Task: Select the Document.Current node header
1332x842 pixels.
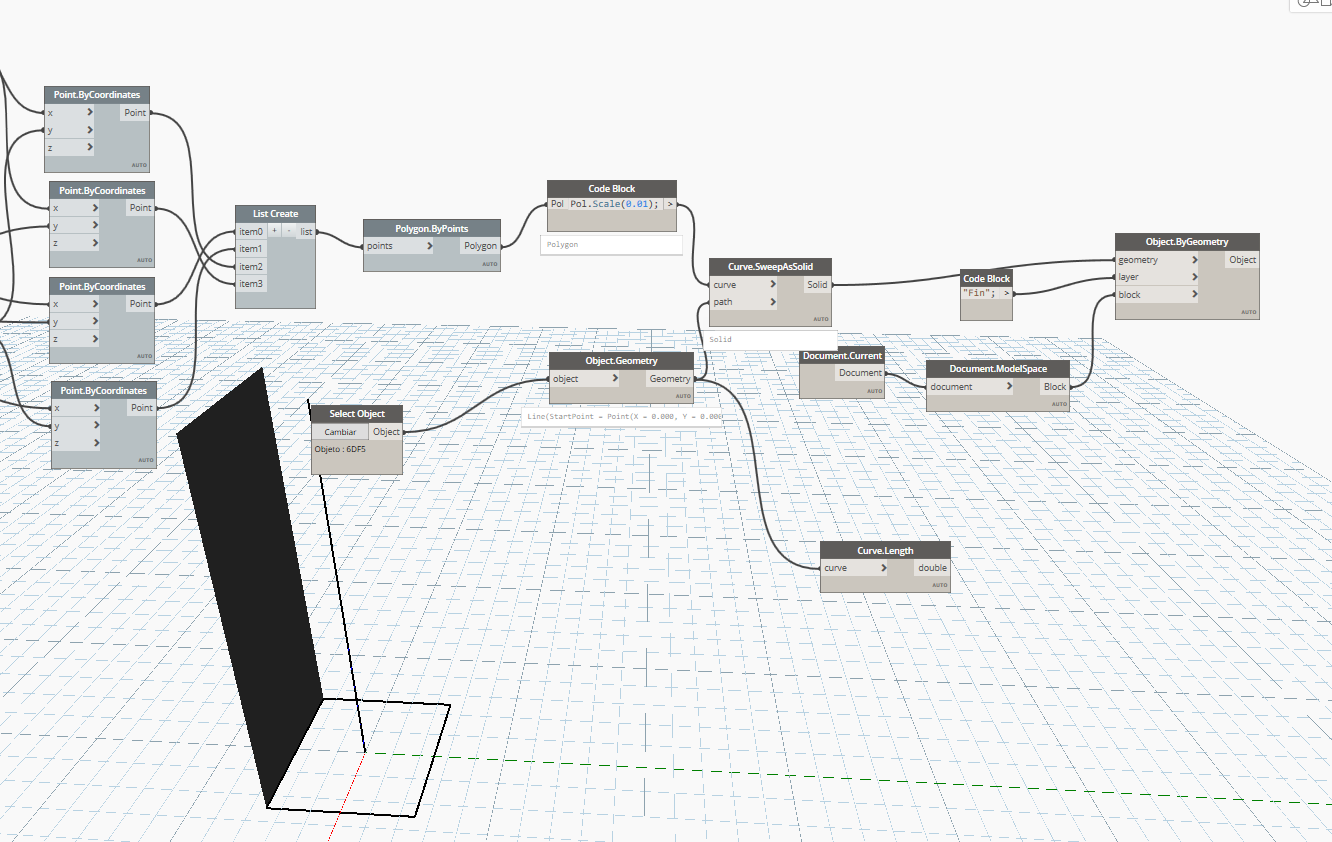Action: click(x=842, y=356)
